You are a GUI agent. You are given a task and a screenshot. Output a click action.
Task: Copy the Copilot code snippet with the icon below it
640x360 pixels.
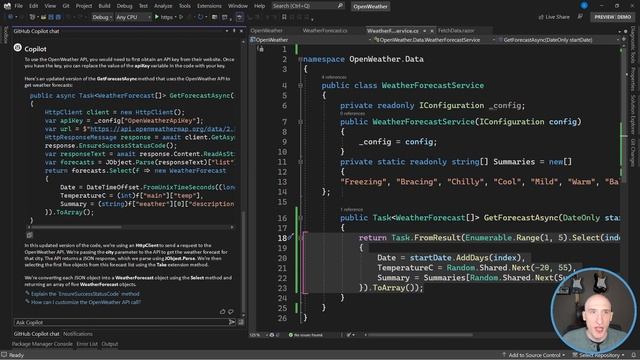29,235
